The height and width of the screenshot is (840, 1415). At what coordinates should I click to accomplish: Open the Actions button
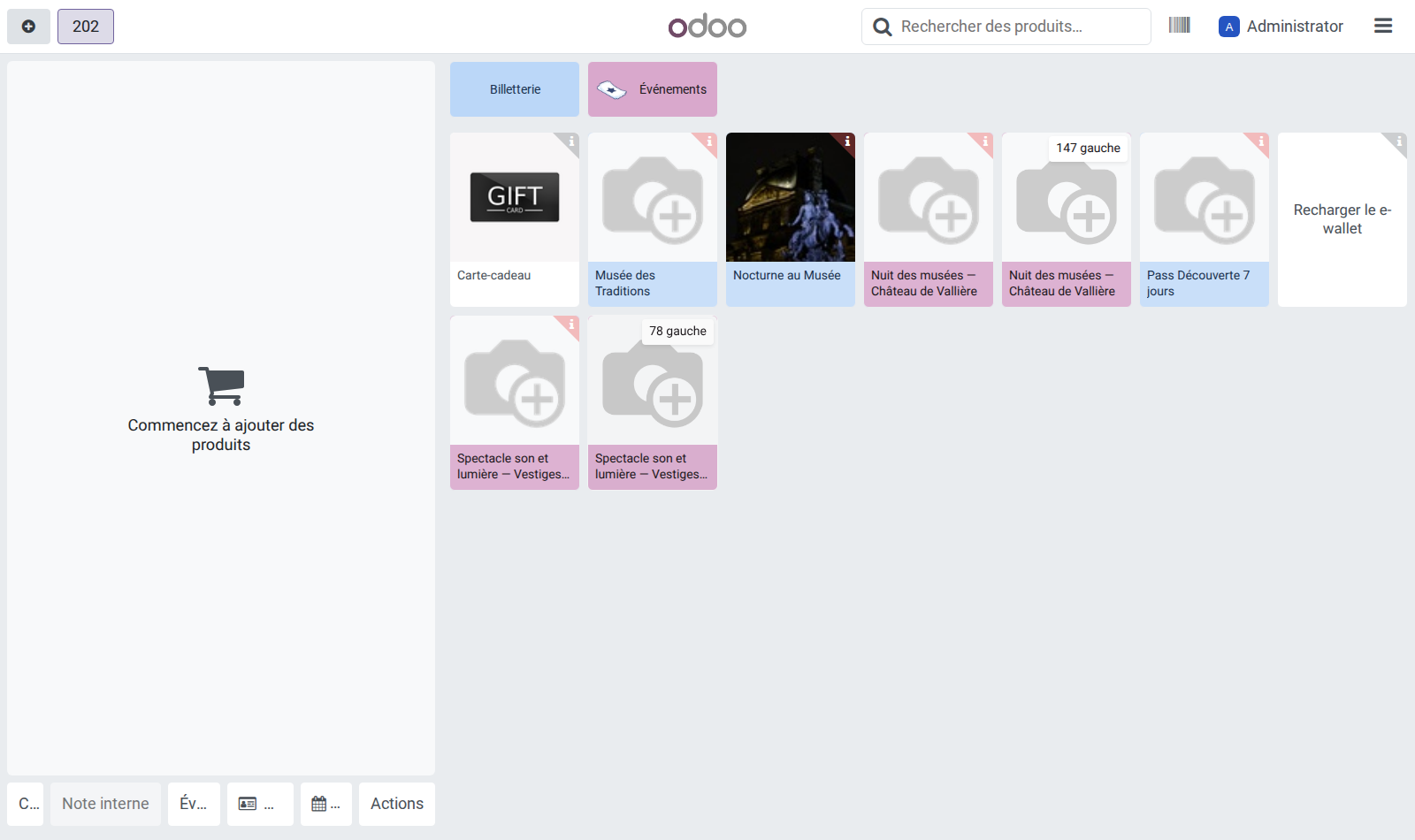pyautogui.click(x=397, y=804)
